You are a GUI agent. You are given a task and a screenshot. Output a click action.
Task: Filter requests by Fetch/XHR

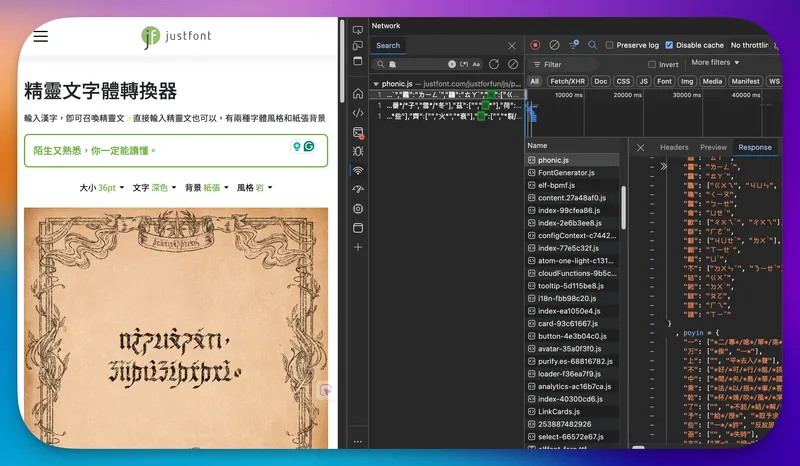point(566,81)
